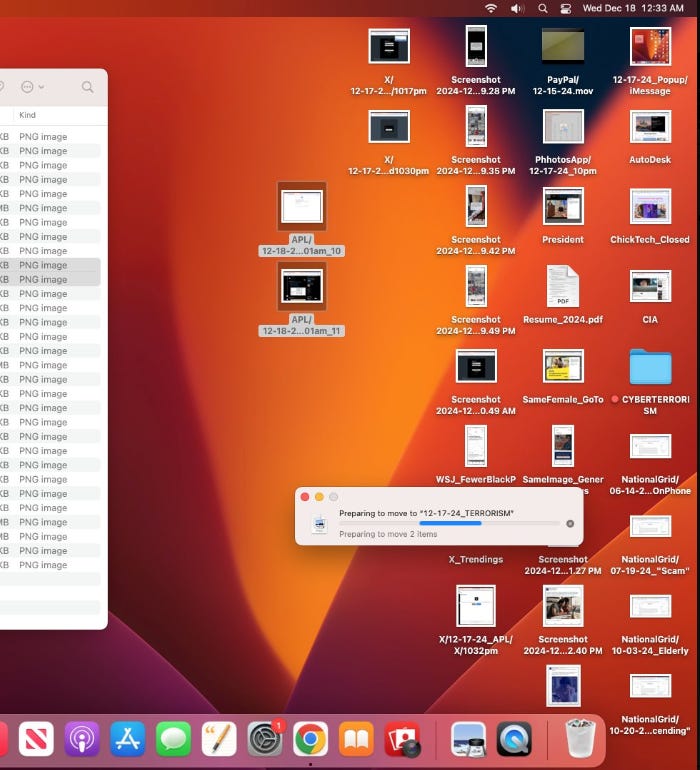
Task: Click the date and time in menu bar
Action: pos(633,8)
